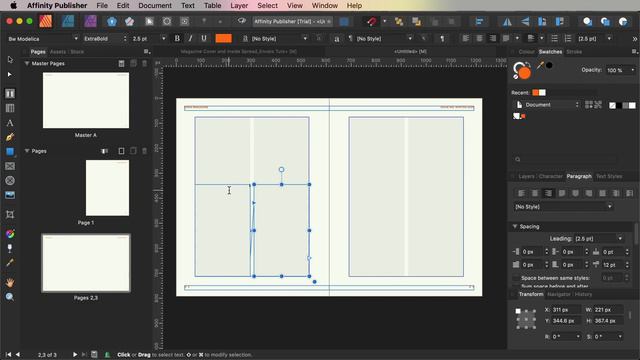Select the Pages 2,3 thumbnail

tap(86, 263)
